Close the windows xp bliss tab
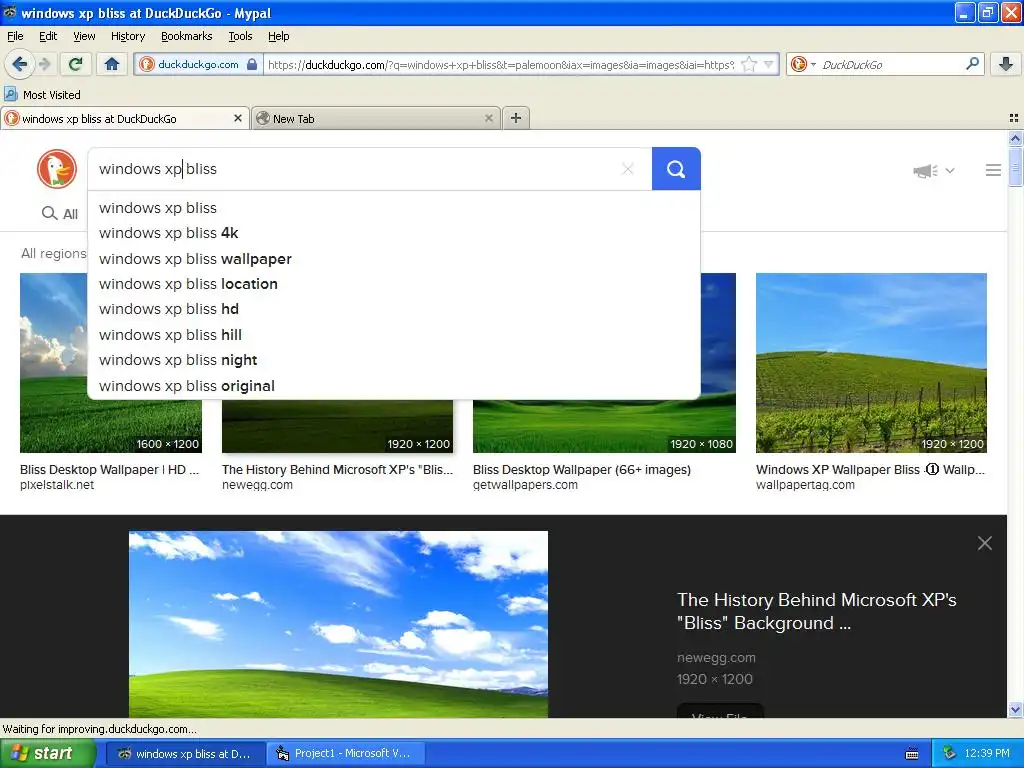Screen dimensions: 1024x768 238,118
